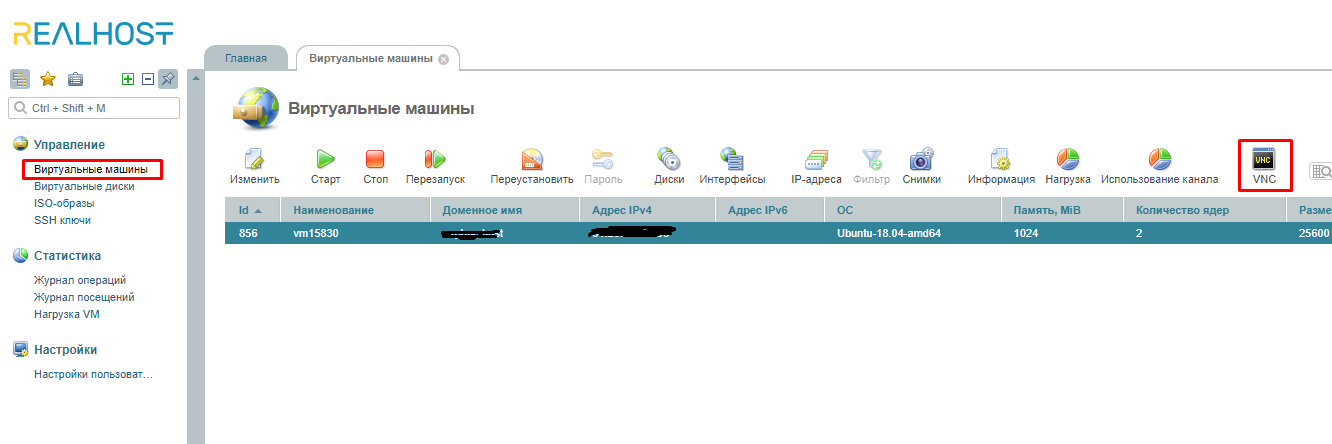The height and width of the screenshot is (444, 1332).
Task: Click the Пароль key icon
Action: click(x=602, y=159)
